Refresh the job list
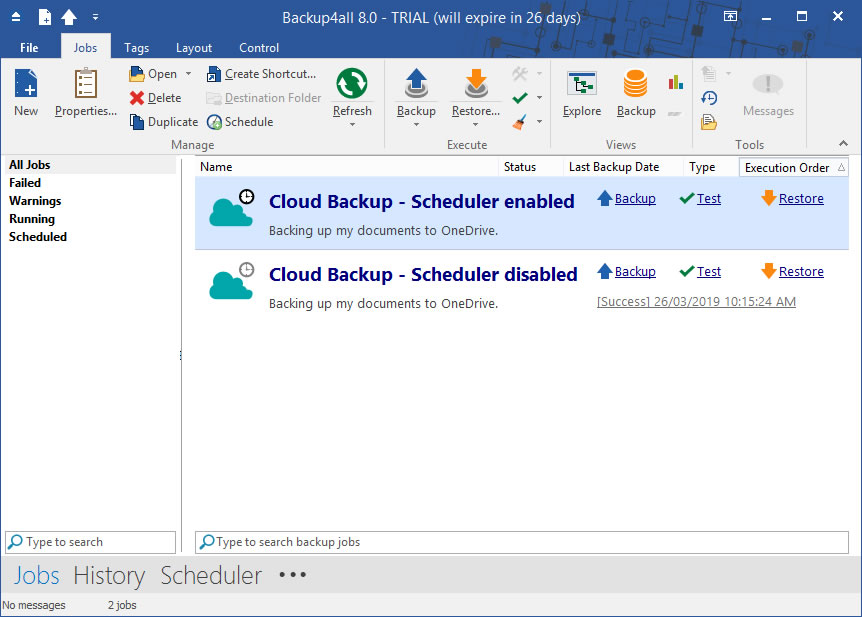 tap(352, 92)
